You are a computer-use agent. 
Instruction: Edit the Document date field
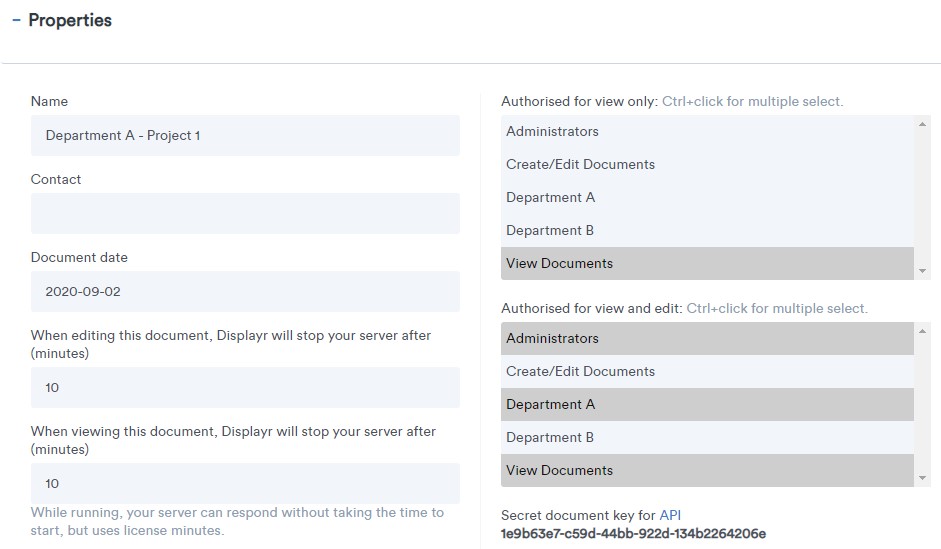point(245,292)
